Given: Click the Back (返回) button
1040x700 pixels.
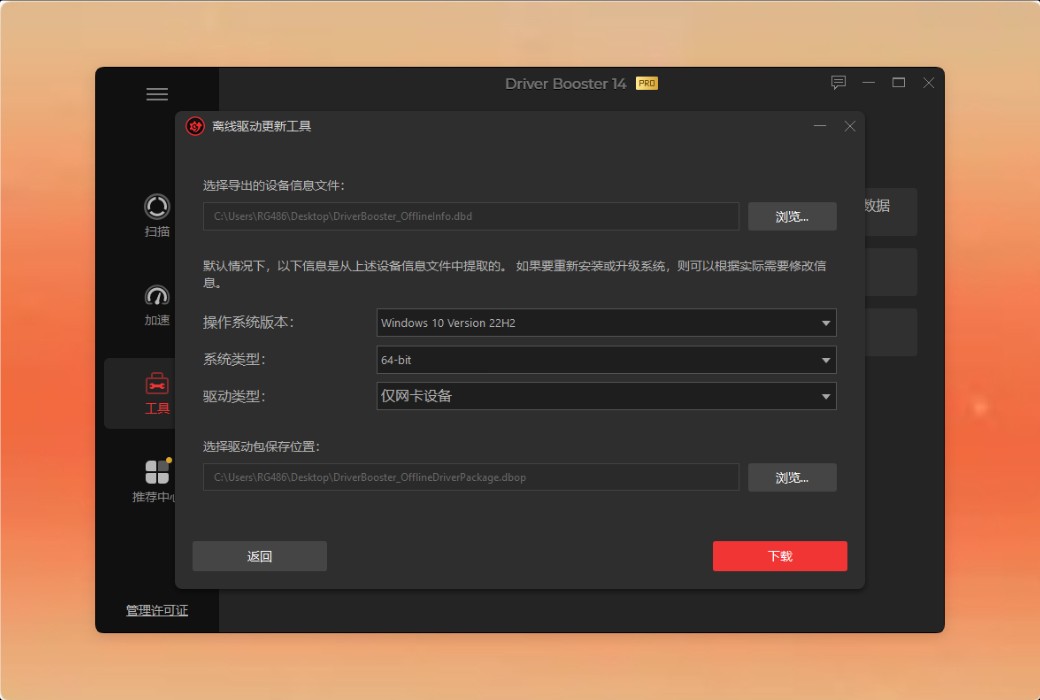Looking at the screenshot, I should click(259, 556).
